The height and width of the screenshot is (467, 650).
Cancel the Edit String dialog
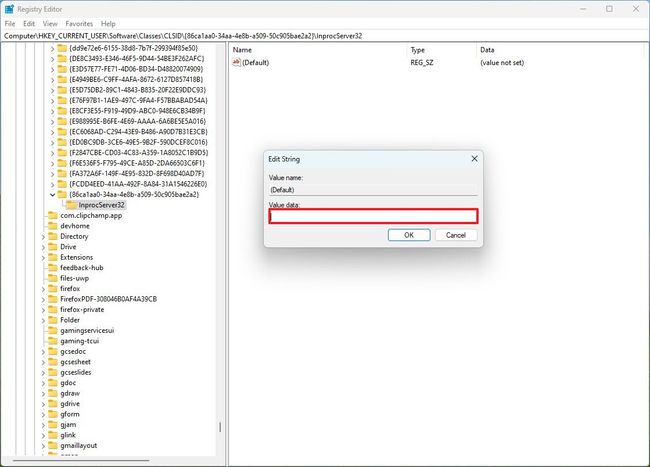456,235
